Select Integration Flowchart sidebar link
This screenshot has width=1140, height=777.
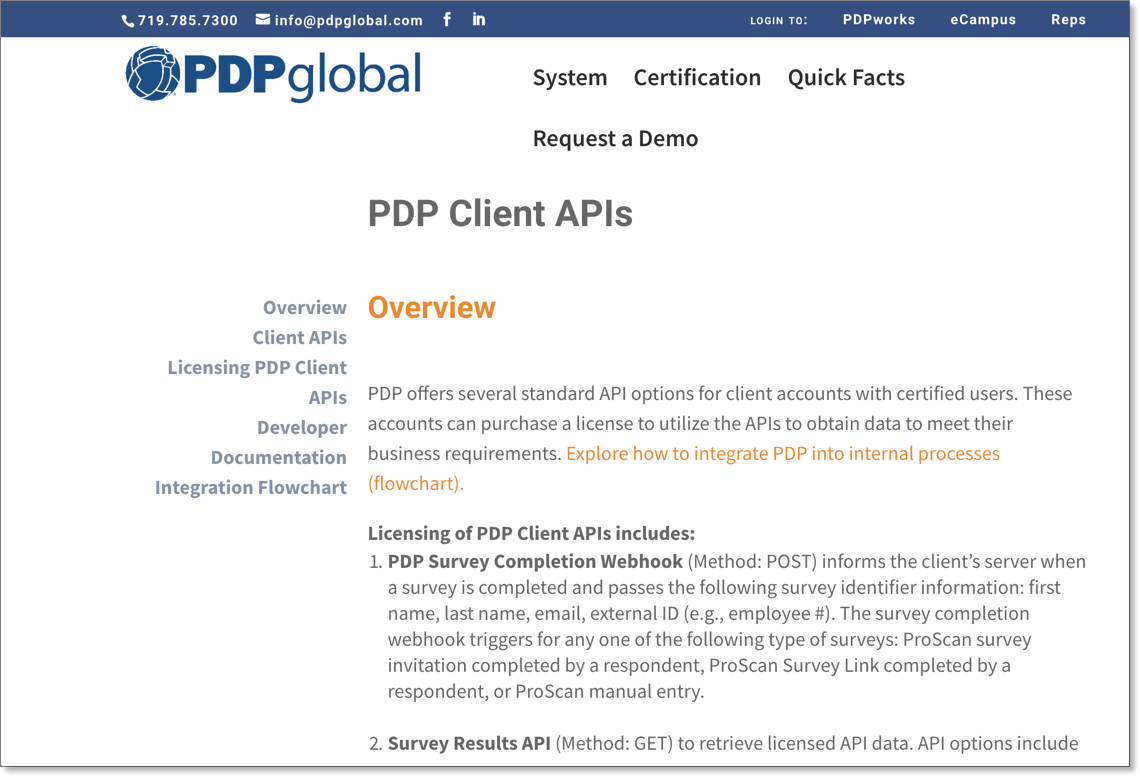251,487
